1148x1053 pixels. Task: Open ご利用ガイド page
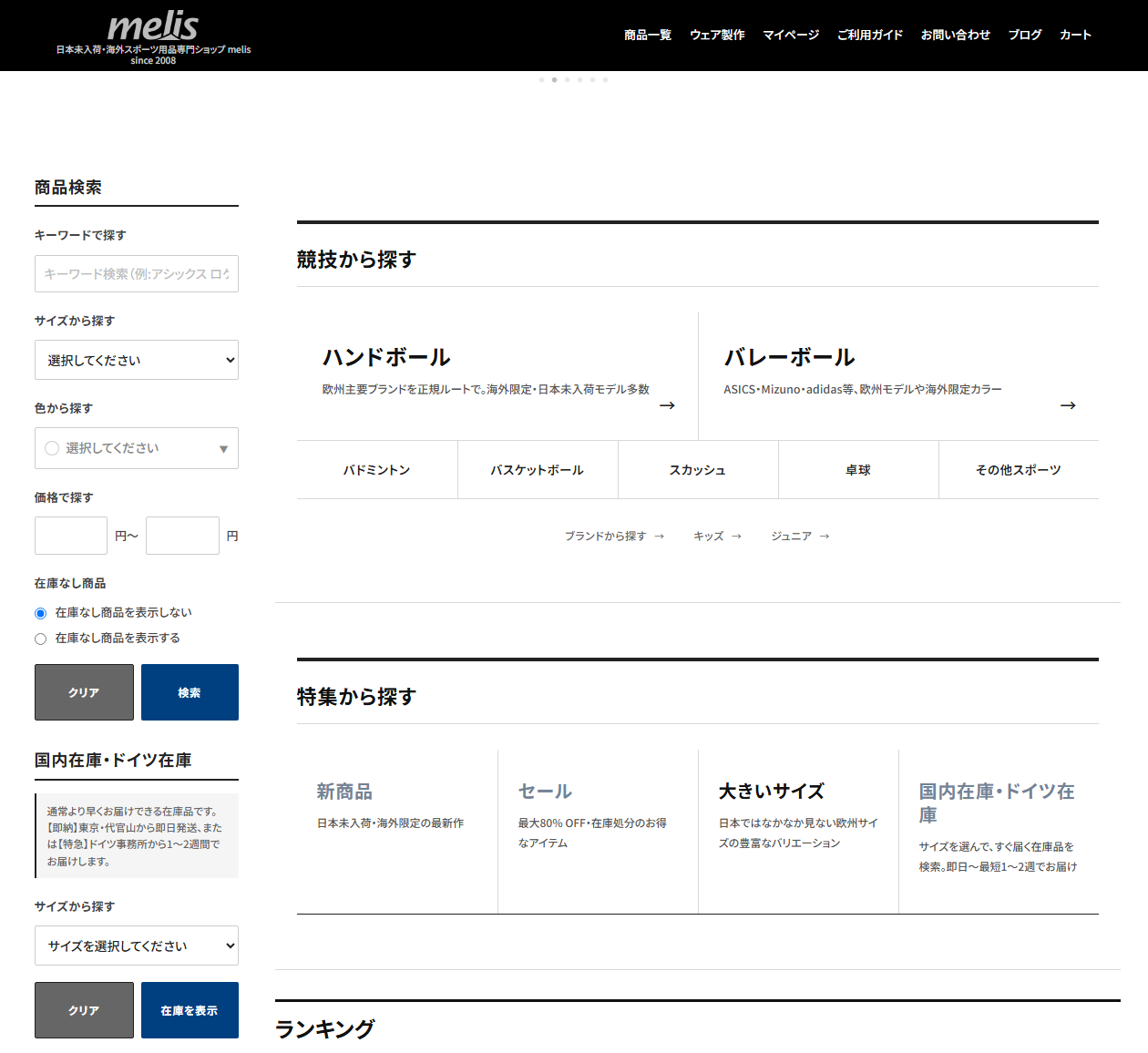pos(870,35)
